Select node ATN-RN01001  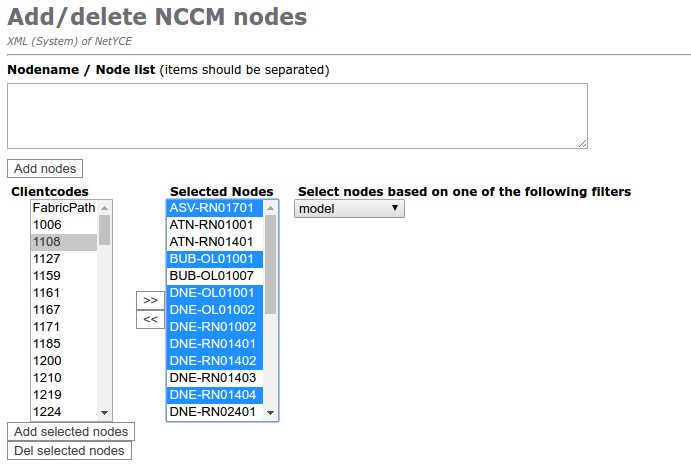click(x=211, y=225)
